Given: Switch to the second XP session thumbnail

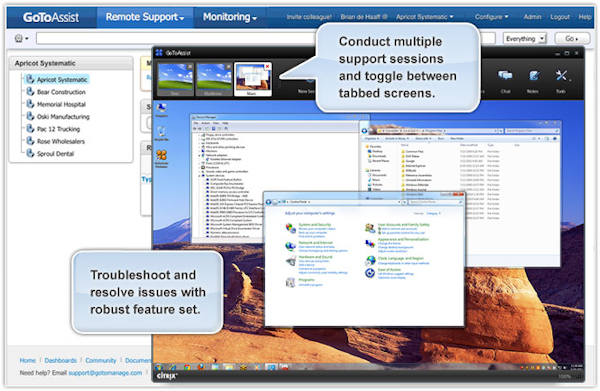Looking at the screenshot, I should [214, 80].
